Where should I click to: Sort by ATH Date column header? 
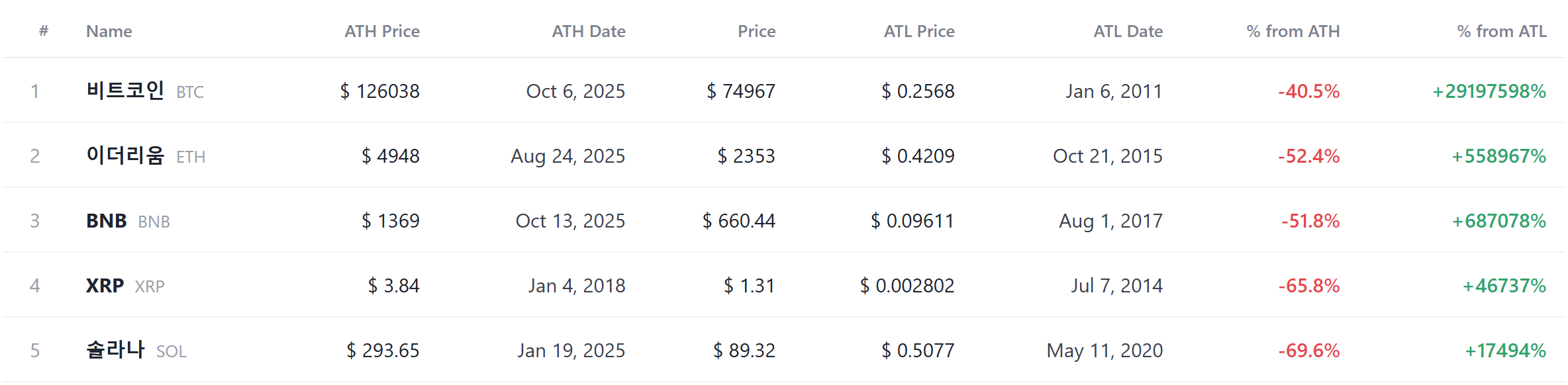click(x=589, y=31)
